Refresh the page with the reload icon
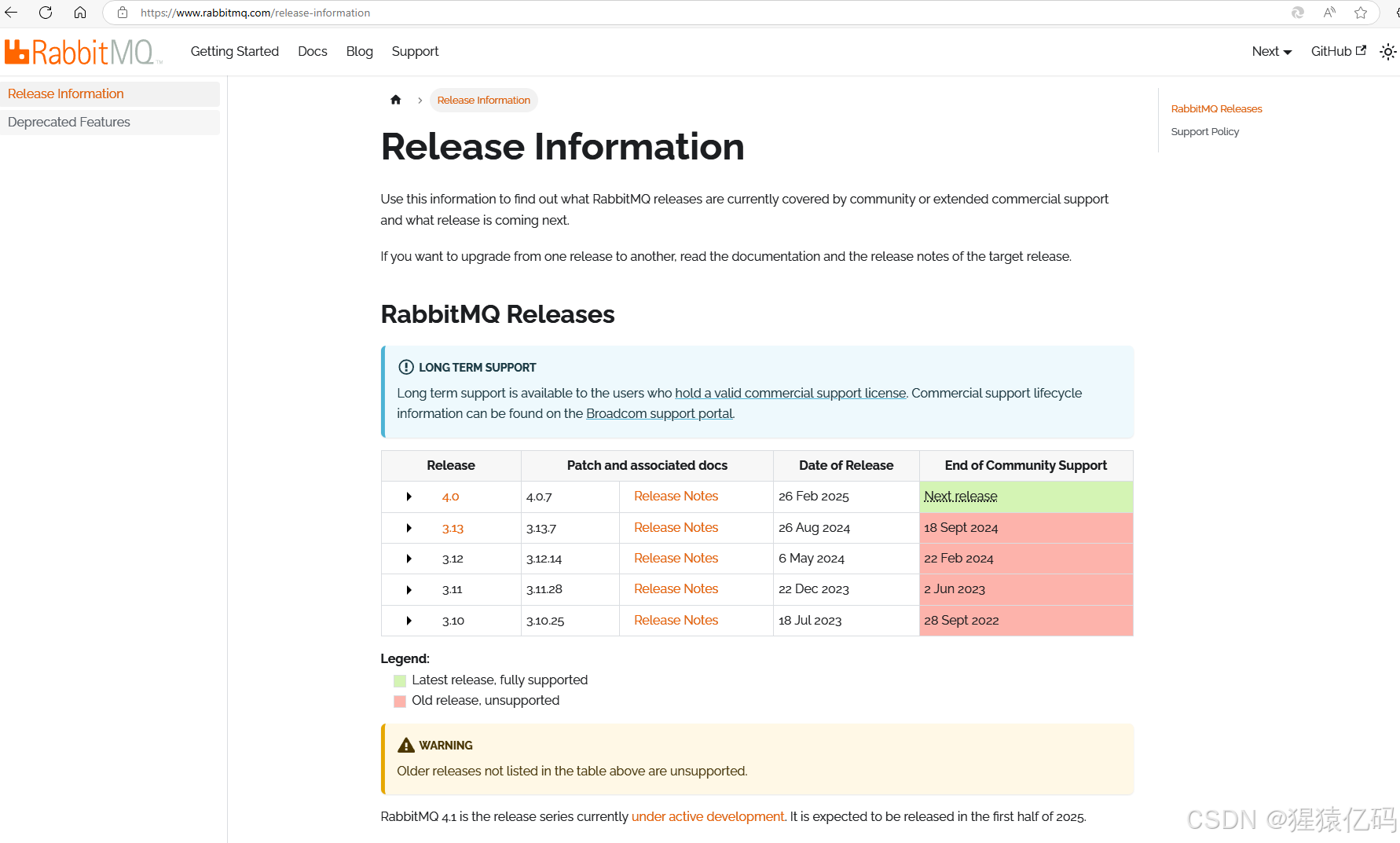This screenshot has width=1400, height=843. point(45,13)
